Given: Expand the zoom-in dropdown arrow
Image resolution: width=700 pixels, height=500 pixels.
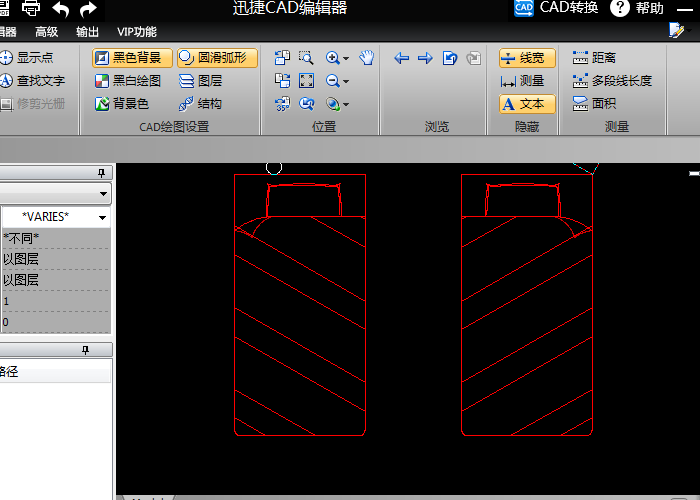Looking at the screenshot, I should (346, 59).
